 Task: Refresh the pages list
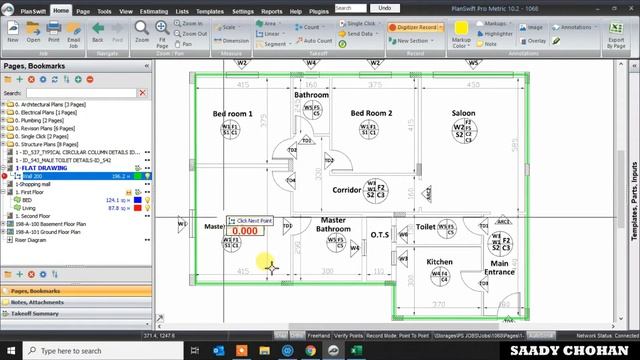coord(55,80)
